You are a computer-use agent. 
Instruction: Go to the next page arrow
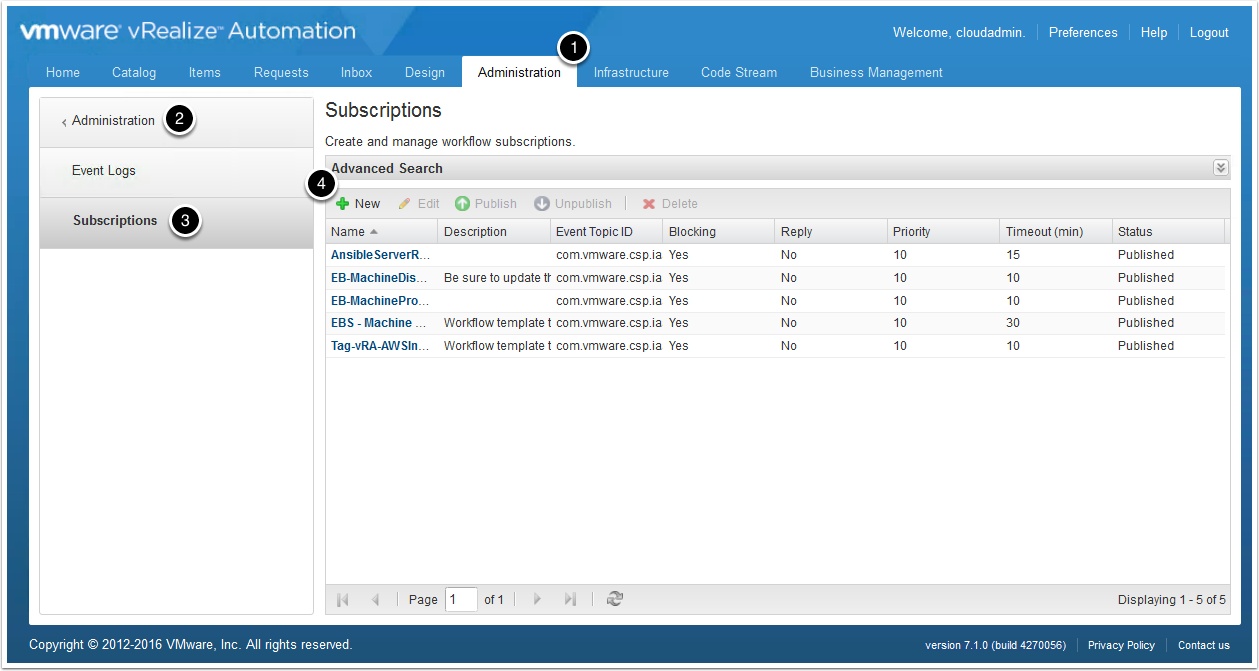537,599
